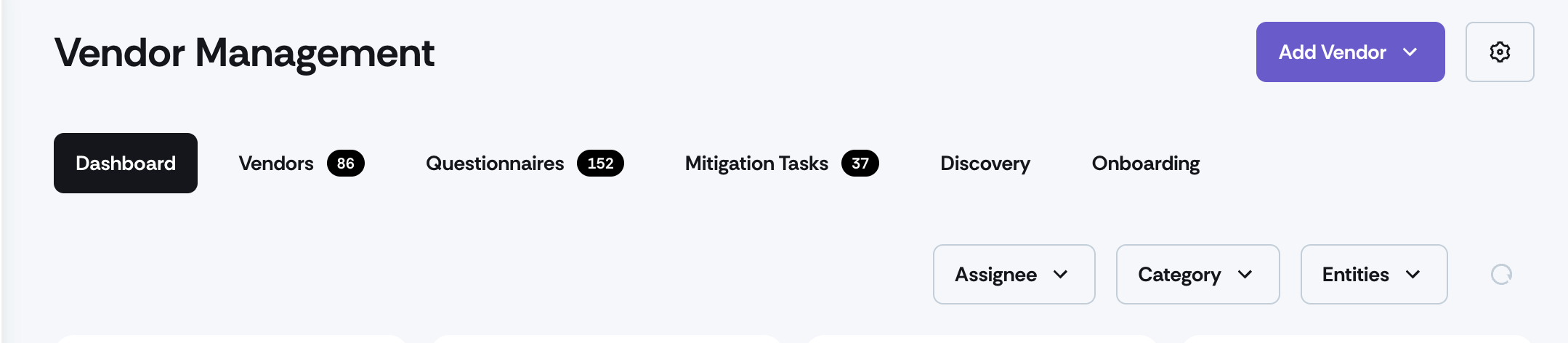Switch to the Onboarding tab

(1146, 164)
